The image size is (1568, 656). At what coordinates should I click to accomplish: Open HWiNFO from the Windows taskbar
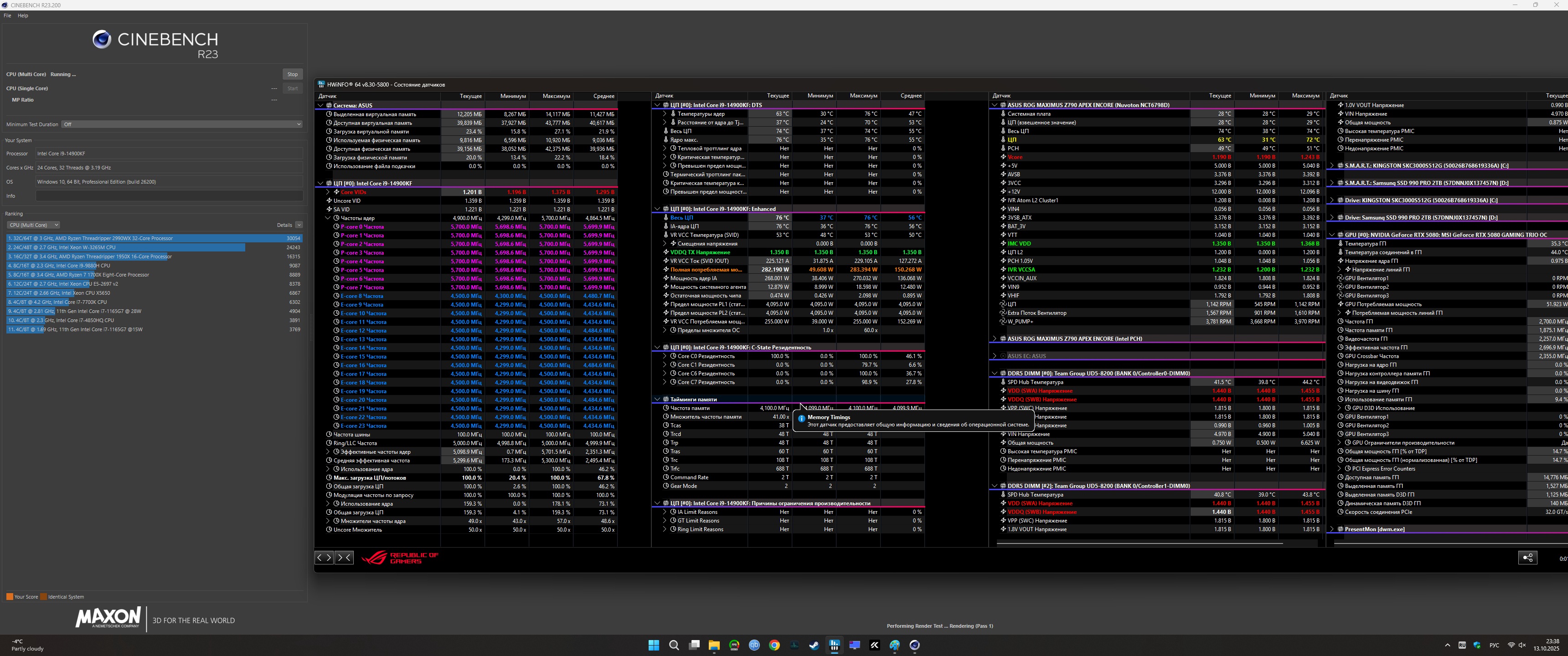point(834,645)
